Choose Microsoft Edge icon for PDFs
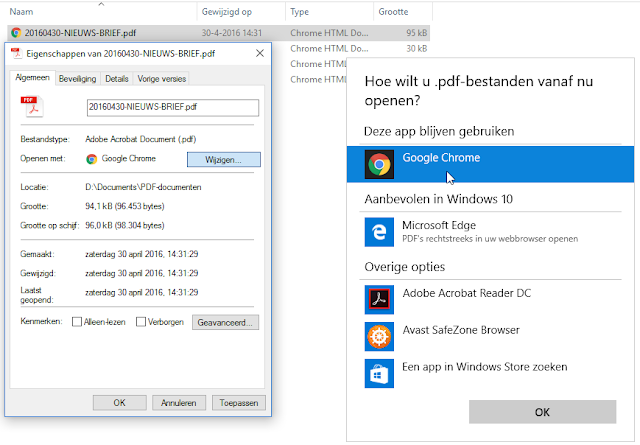 (x=379, y=232)
